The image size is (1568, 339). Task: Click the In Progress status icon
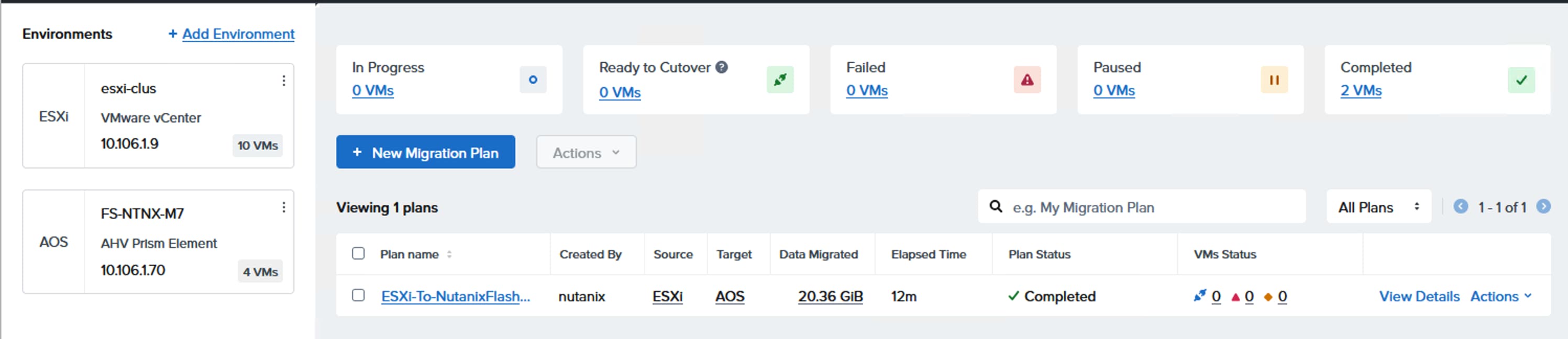533,80
